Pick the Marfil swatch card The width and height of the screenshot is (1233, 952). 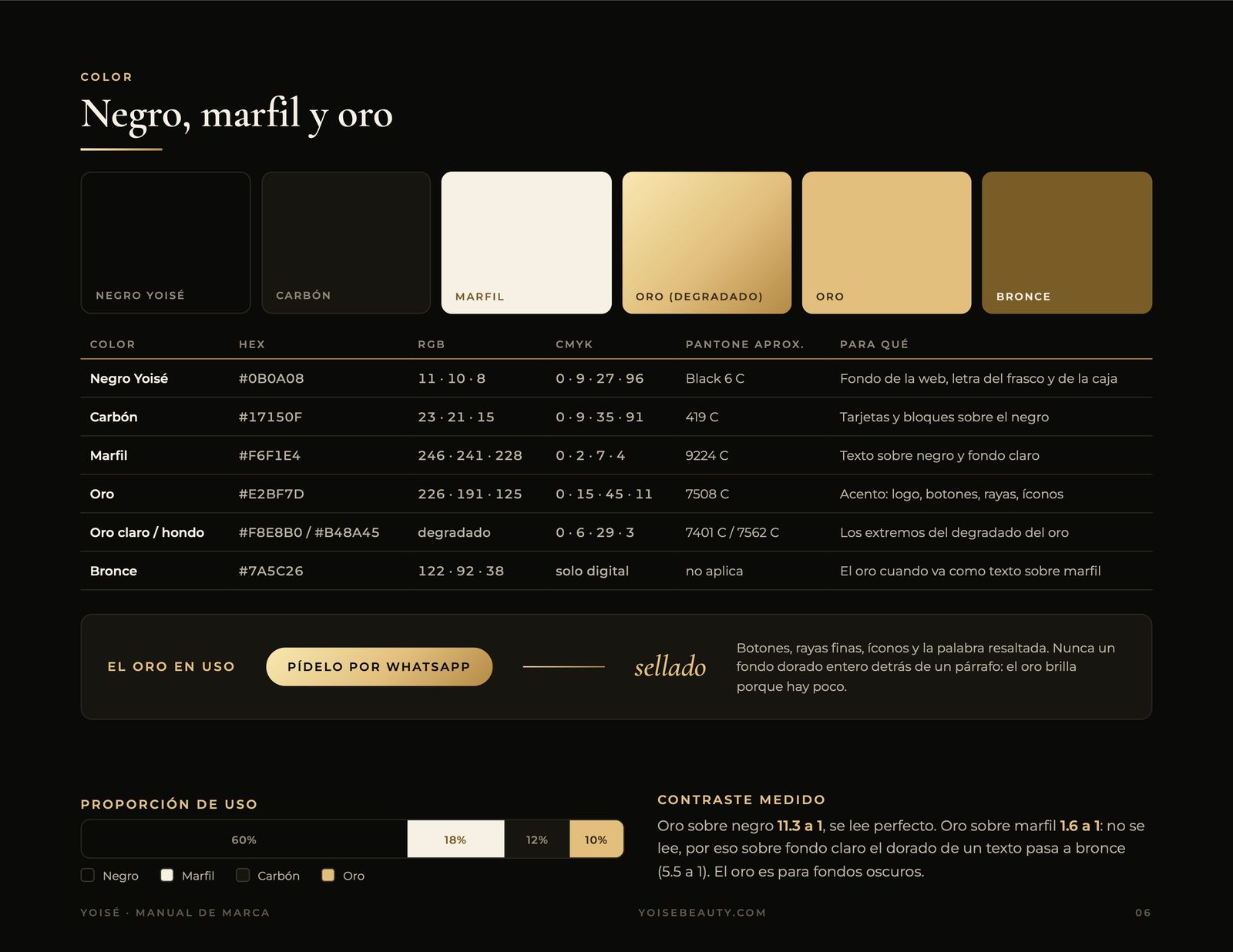pyautogui.click(x=526, y=243)
